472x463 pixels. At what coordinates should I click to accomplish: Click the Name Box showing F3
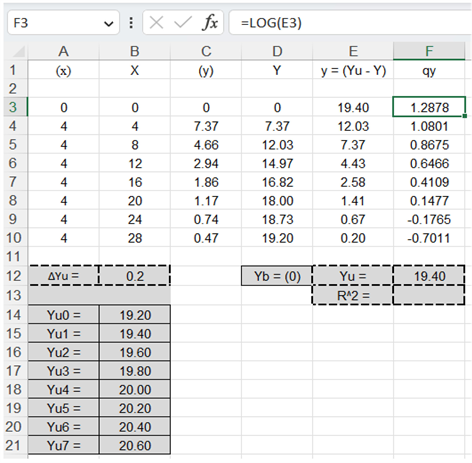click(63, 23)
